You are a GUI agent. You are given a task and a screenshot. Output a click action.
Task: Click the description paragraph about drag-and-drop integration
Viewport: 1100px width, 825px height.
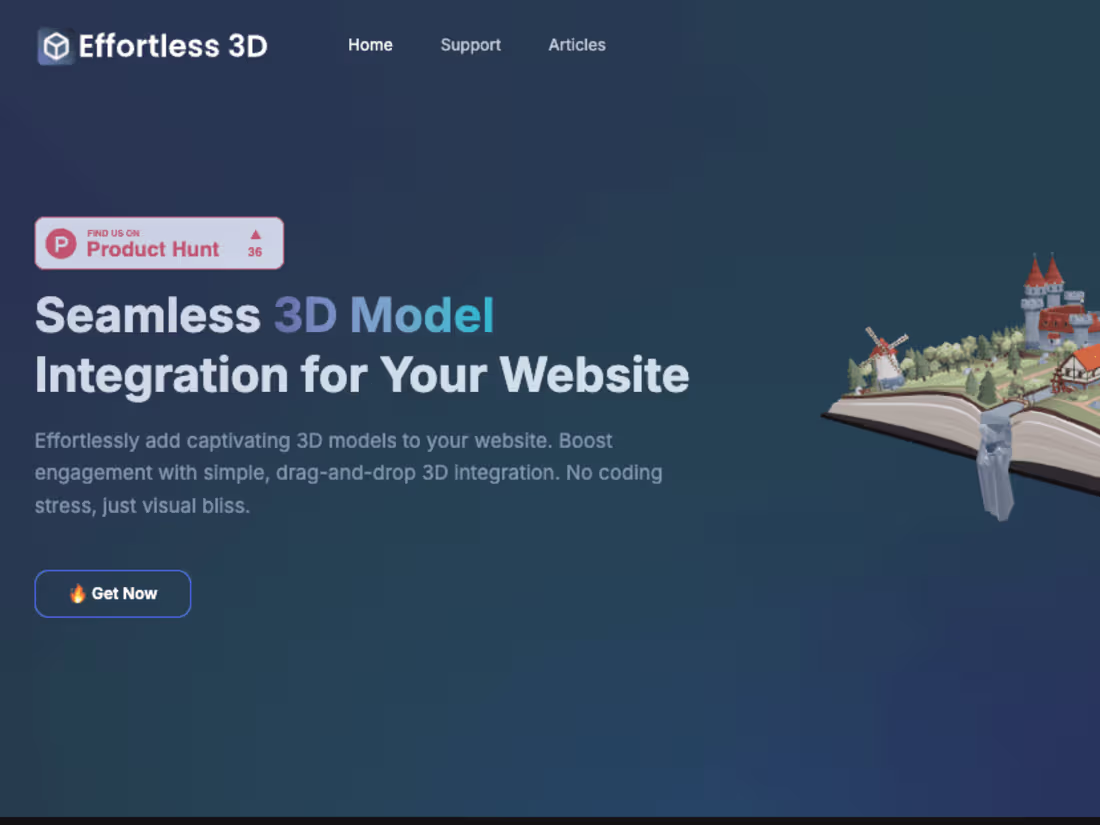348,472
